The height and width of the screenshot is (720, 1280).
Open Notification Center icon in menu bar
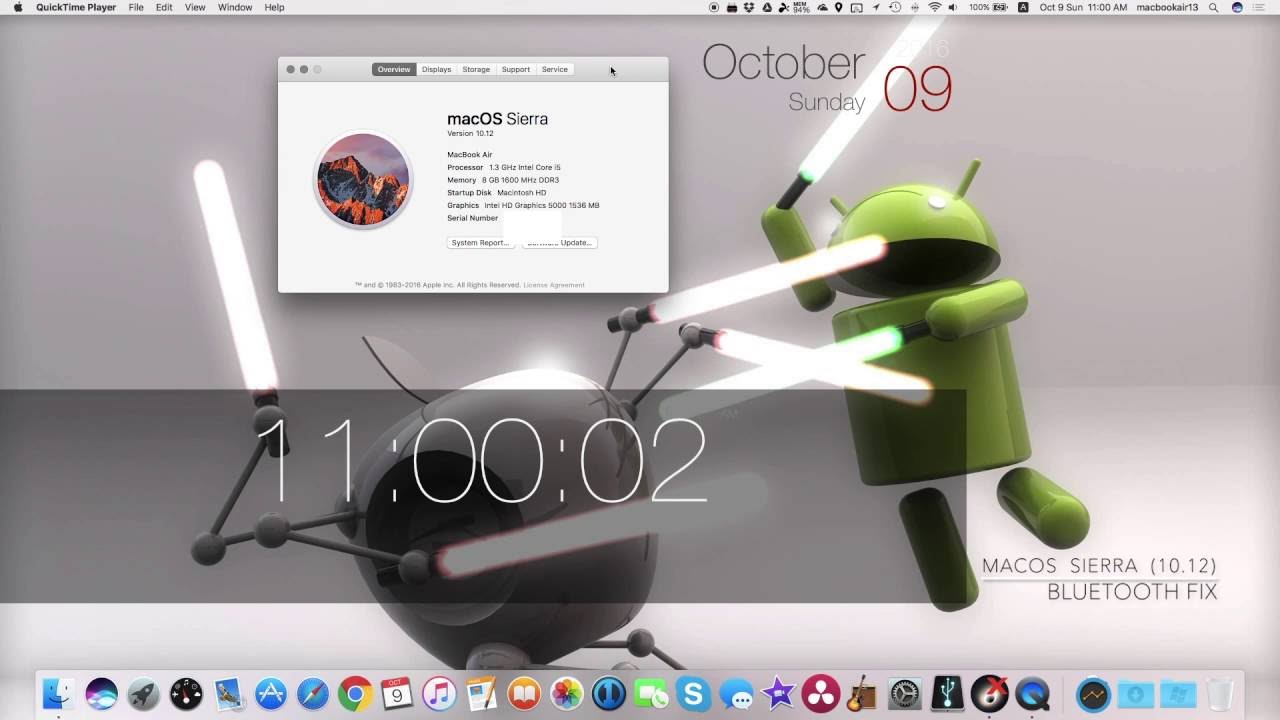pyautogui.click(x=1260, y=7)
